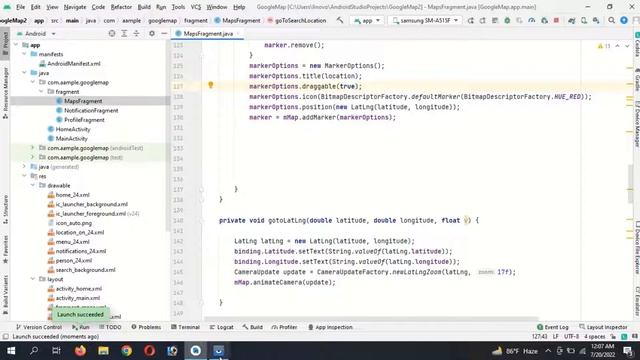The height and width of the screenshot is (360, 640).
Task: Open the Refactor menu
Action: 121,7
